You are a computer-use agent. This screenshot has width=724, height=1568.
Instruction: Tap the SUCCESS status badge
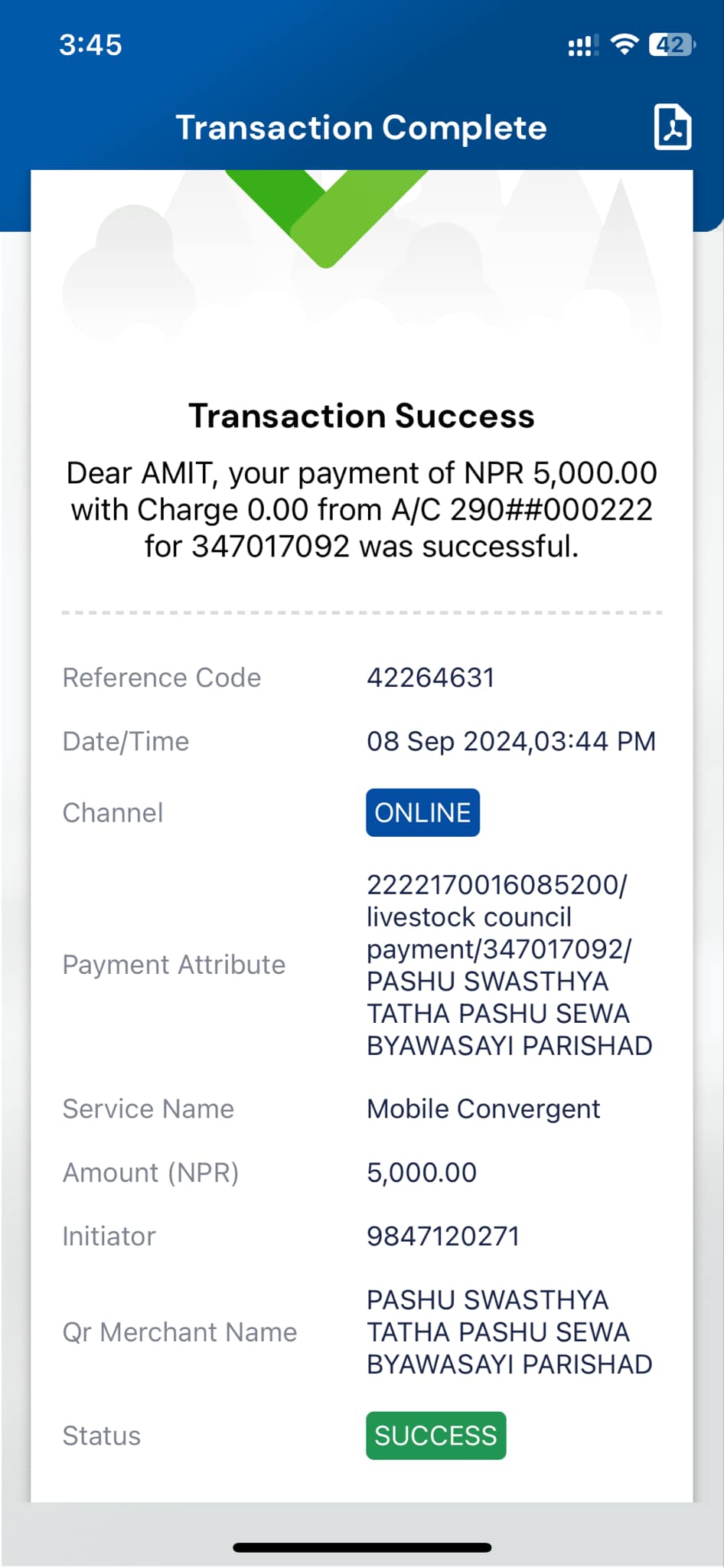[435, 1436]
